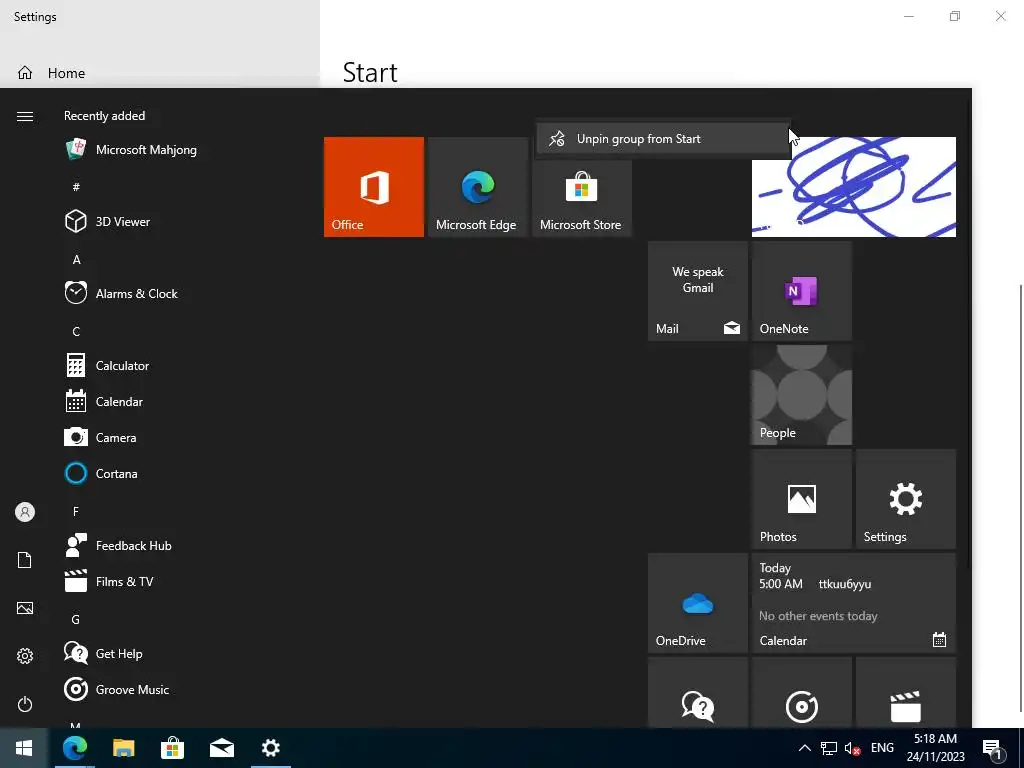Select the G letter header in the app list
This screenshot has width=1024, height=768.
(76, 619)
